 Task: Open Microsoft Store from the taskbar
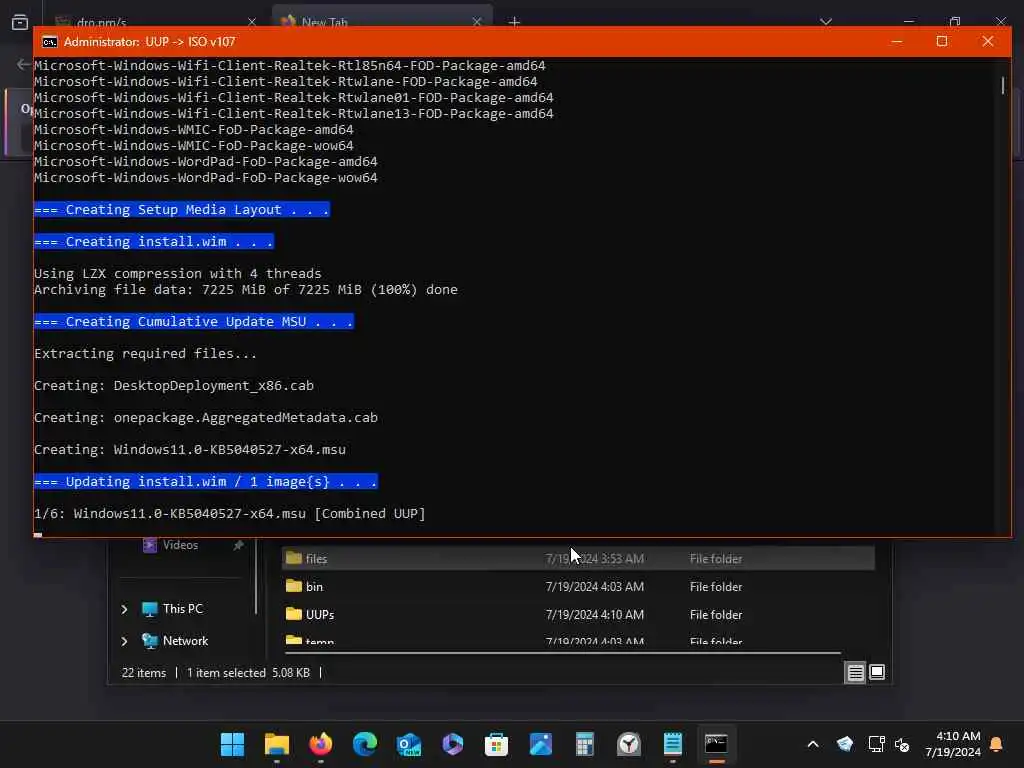pyautogui.click(x=496, y=744)
